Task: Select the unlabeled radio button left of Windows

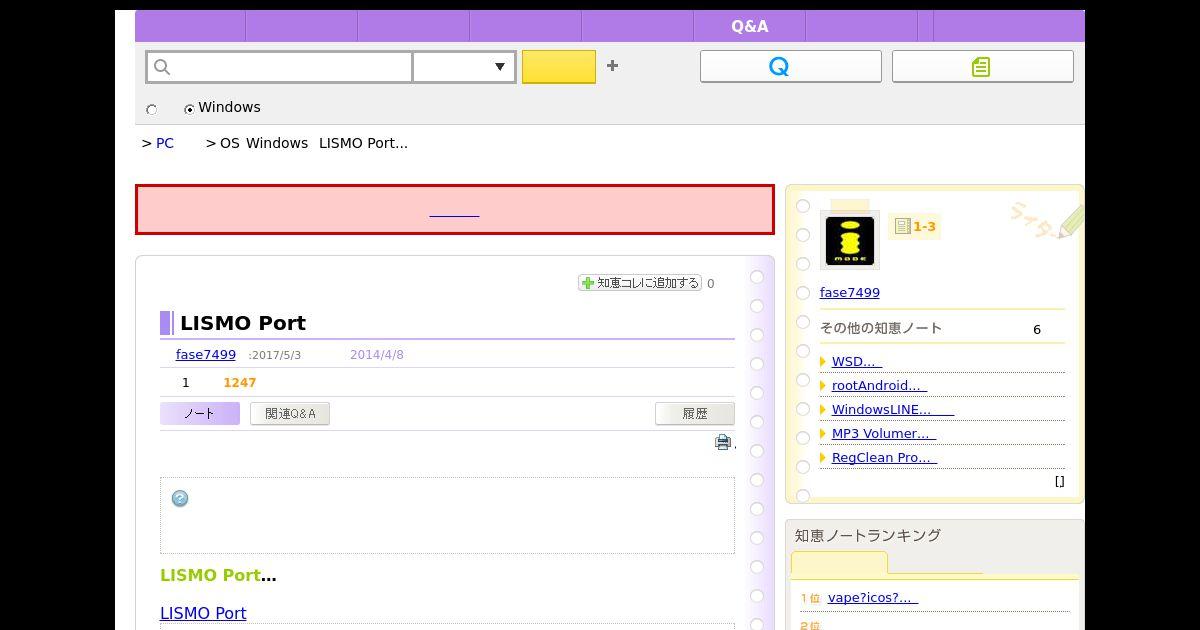Action: (152, 109)
